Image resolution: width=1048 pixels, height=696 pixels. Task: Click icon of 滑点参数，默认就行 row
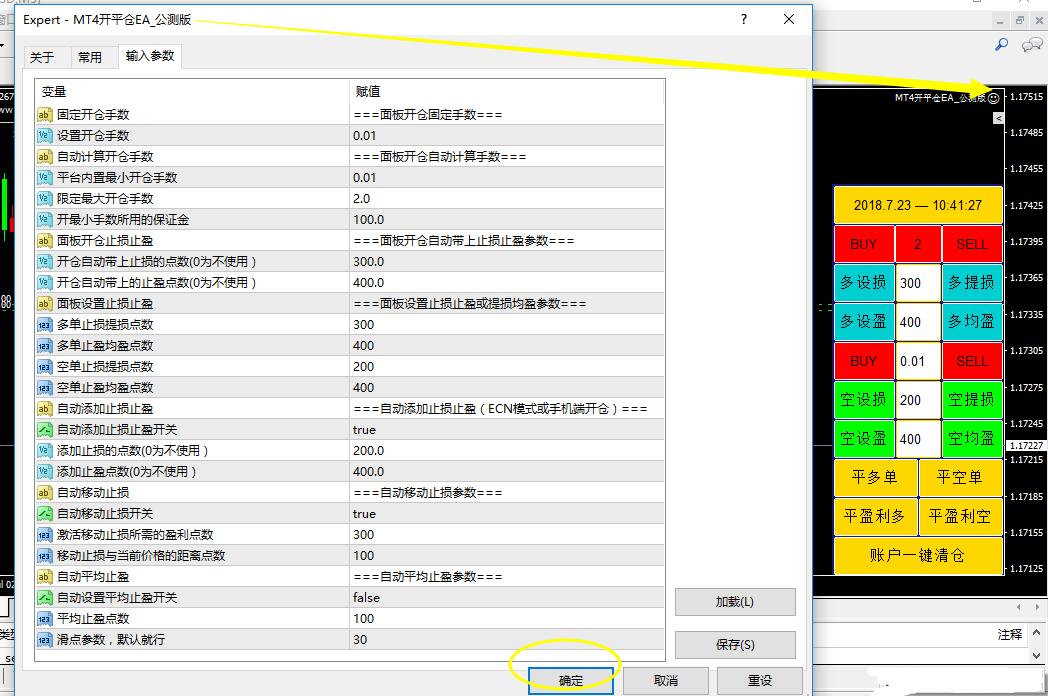pos(45,640)
